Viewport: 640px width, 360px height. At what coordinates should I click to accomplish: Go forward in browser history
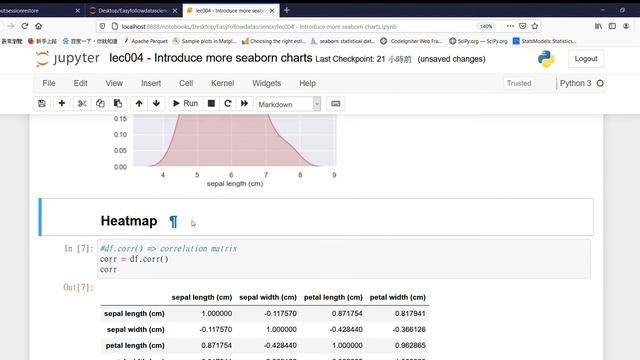pyautogui.click(x=11, y=26)
